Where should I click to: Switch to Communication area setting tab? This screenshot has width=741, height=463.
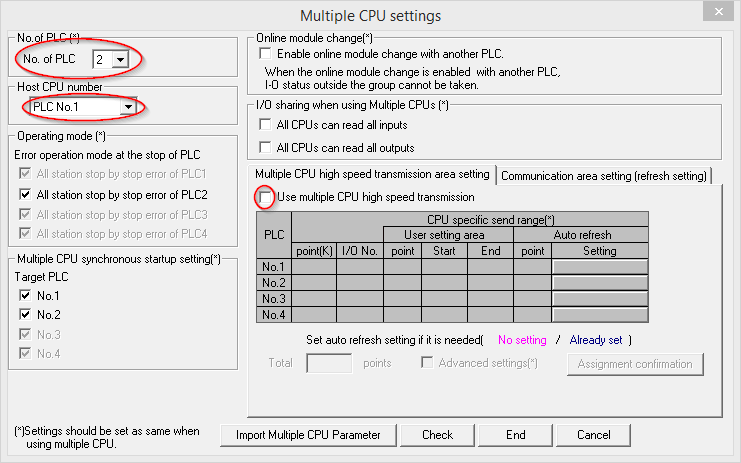coord(603,176)
